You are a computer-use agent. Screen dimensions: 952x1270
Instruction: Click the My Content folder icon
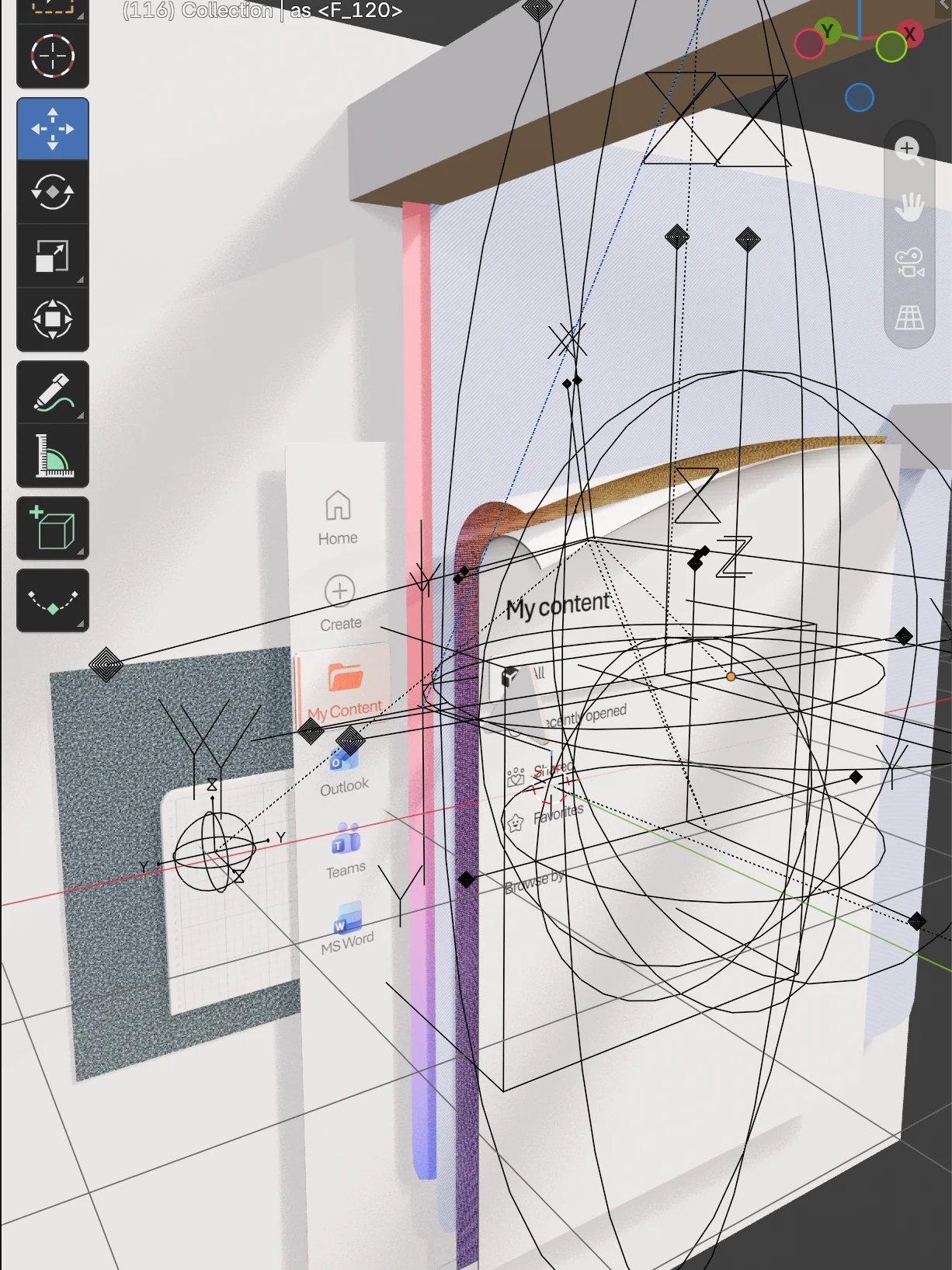point(345,676)
